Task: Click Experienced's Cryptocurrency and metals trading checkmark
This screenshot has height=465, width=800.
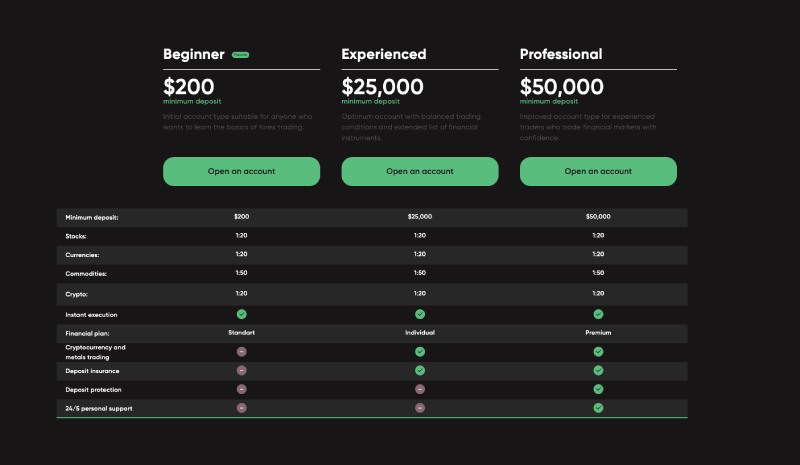Action: pyautogui.click(x=420, y=352)
